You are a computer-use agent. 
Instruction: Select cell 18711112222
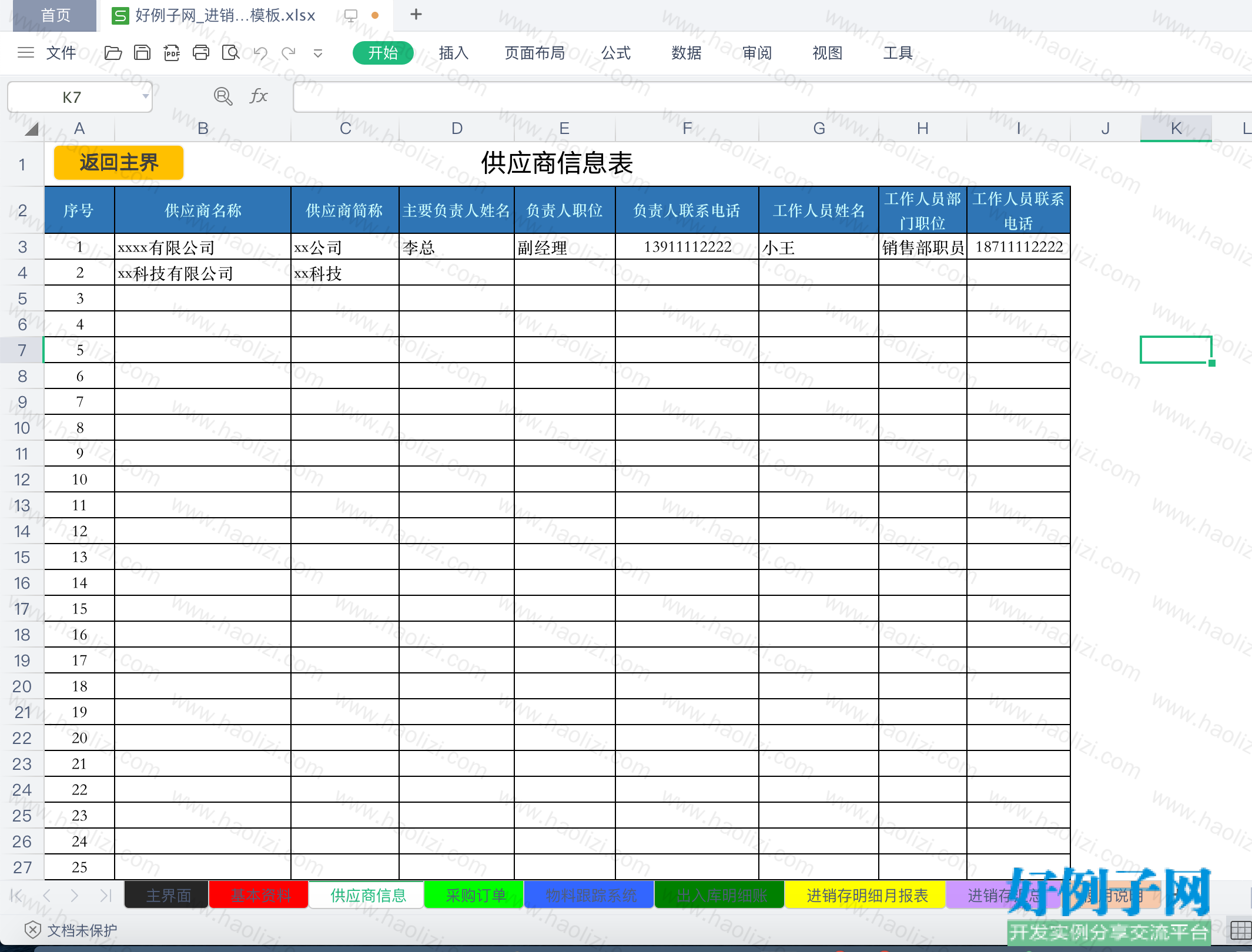(1019, 247)
